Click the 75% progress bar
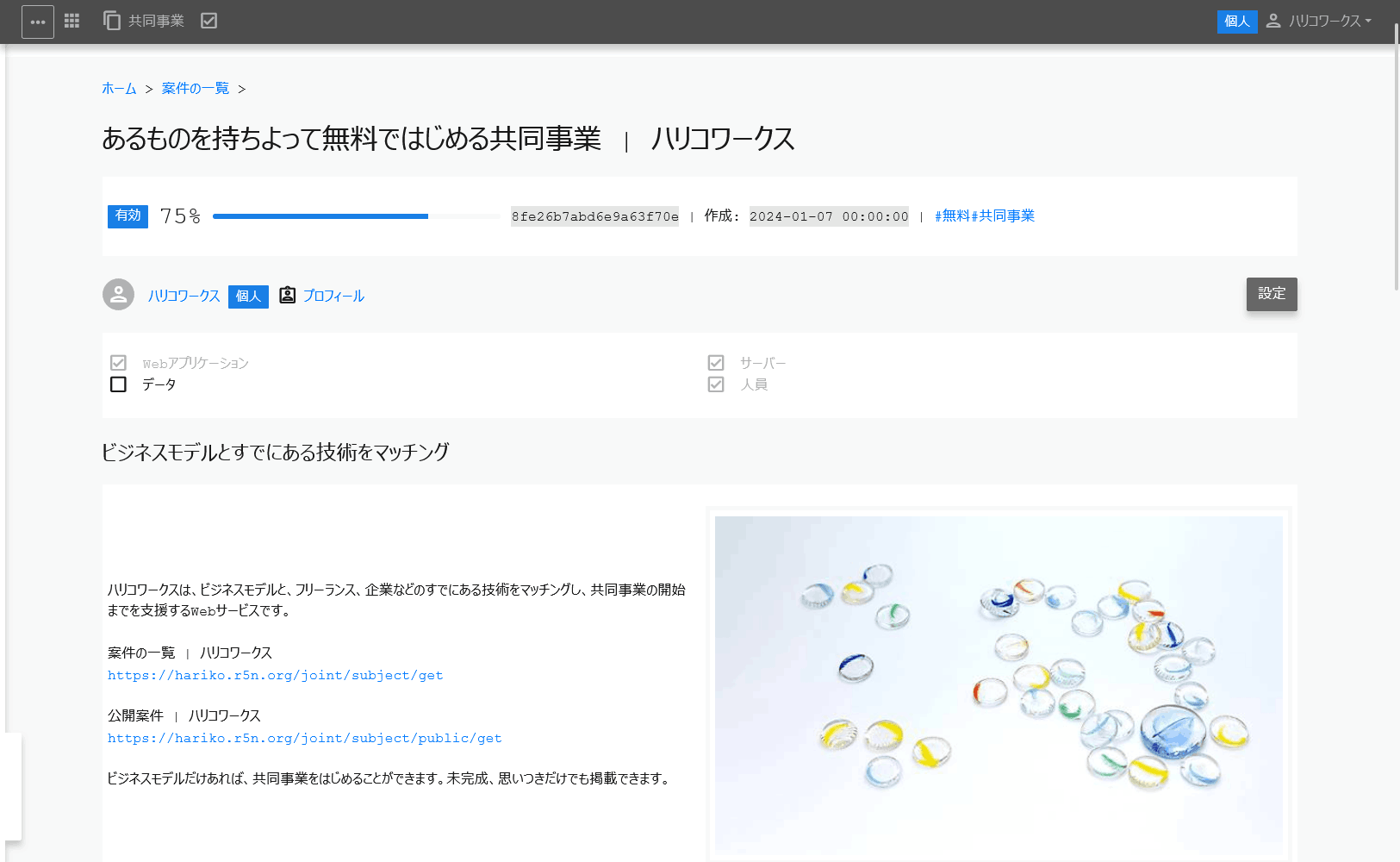 pyautogui.click(x=356, y=216)
